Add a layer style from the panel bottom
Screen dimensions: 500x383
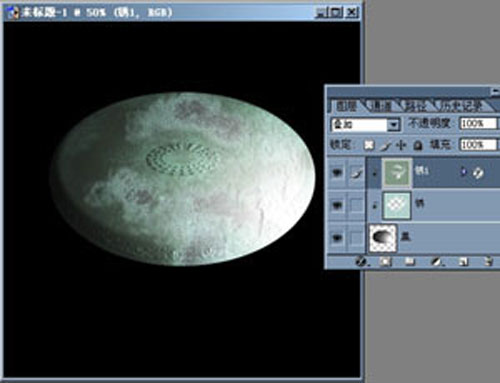[x=361, y=262]
